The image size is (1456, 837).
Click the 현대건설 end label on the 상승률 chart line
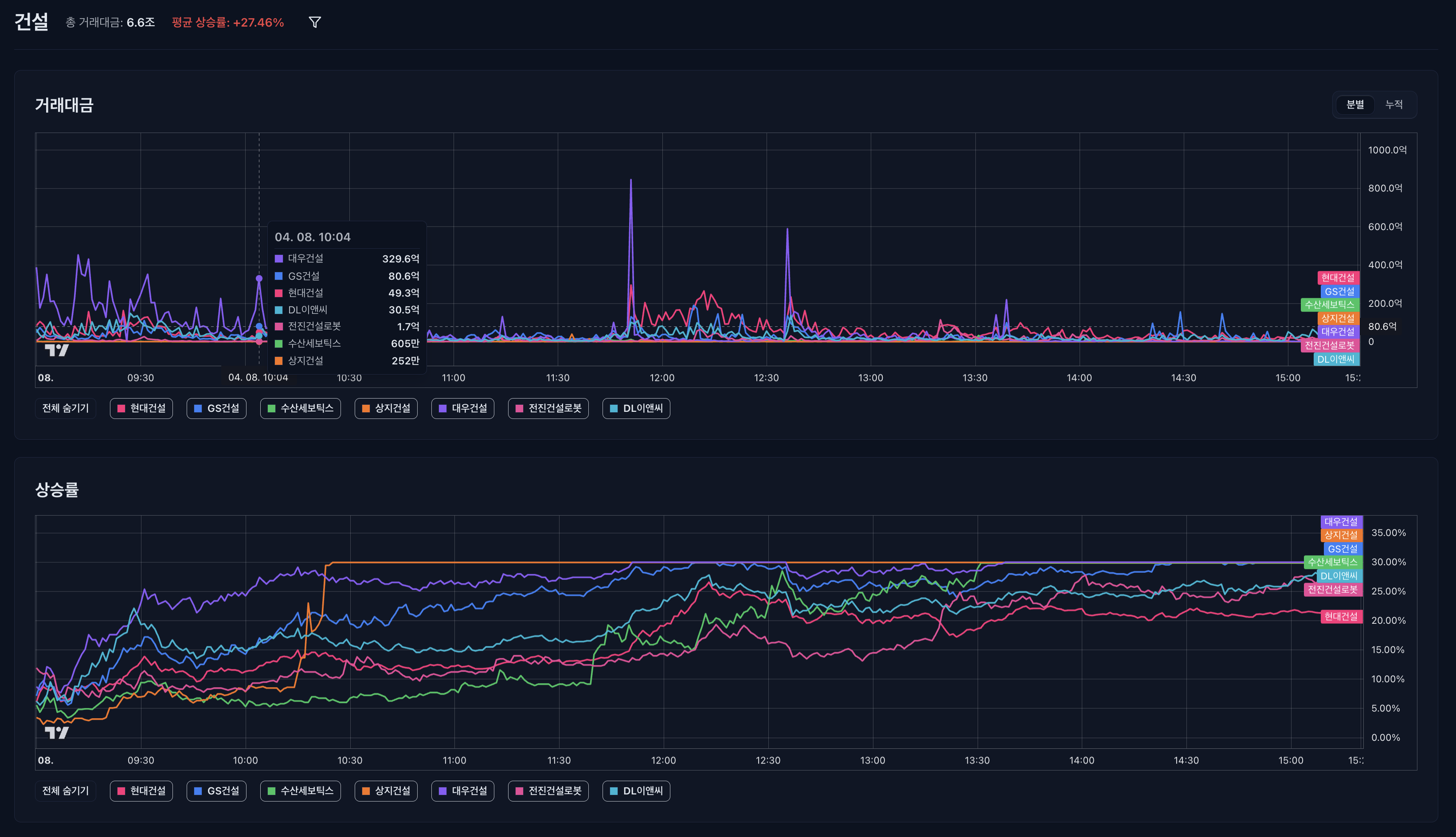[x=1342, y=616]
